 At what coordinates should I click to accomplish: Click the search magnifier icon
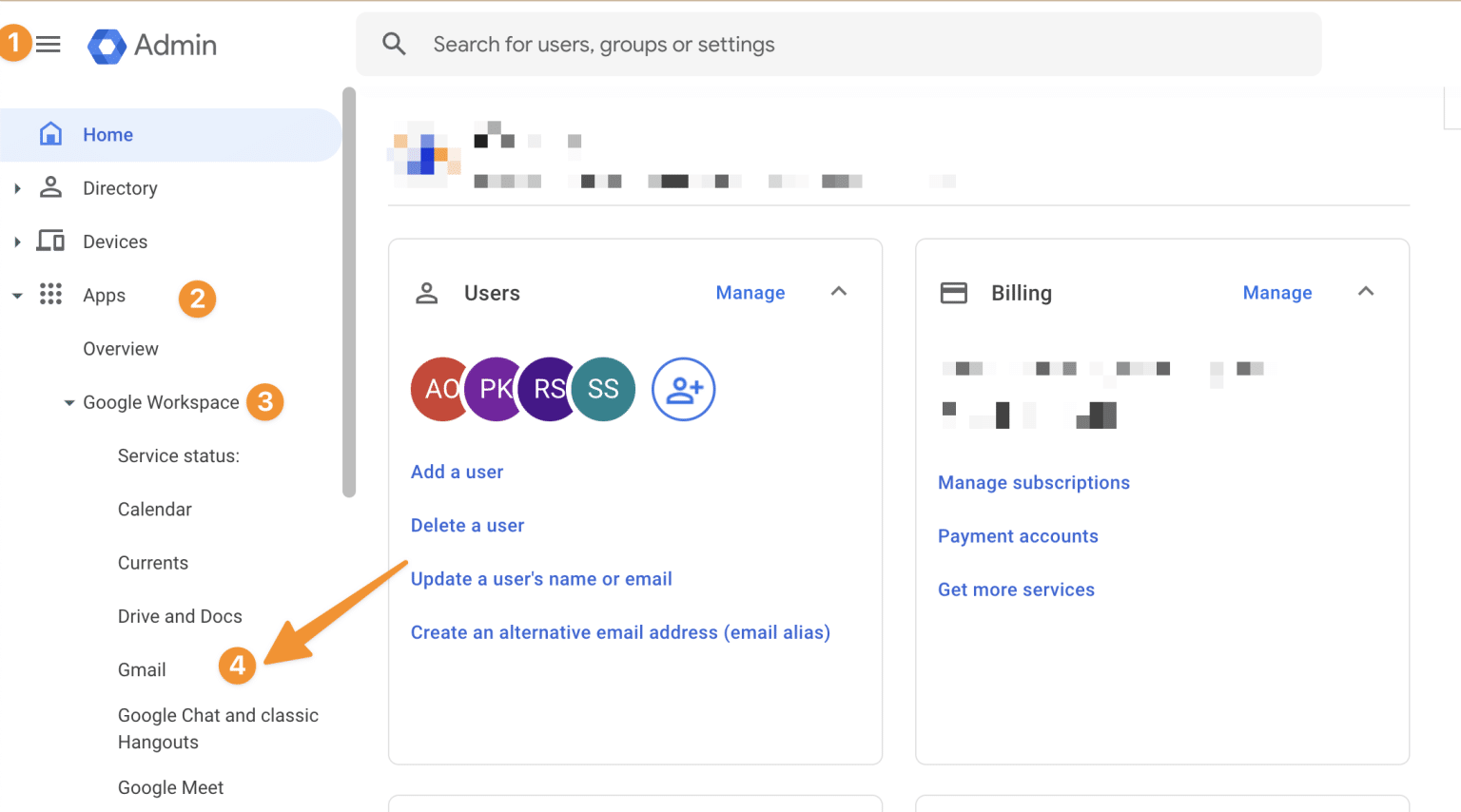(394, 44)
